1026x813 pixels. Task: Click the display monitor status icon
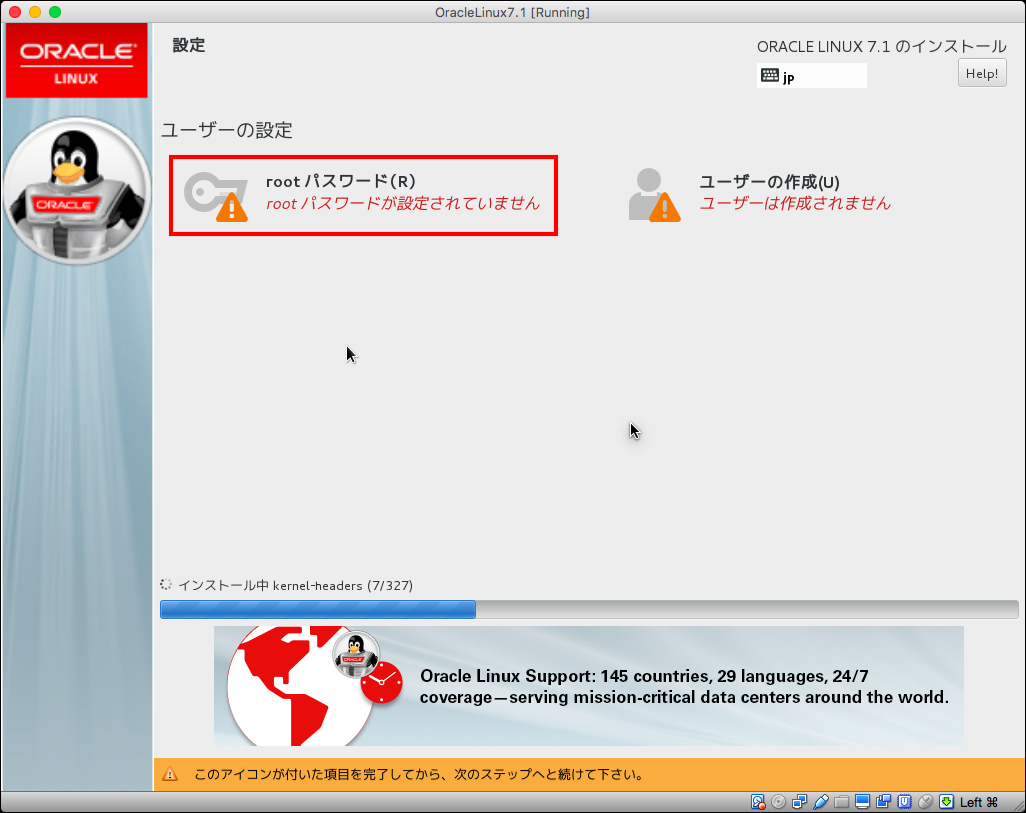[862, 802]
